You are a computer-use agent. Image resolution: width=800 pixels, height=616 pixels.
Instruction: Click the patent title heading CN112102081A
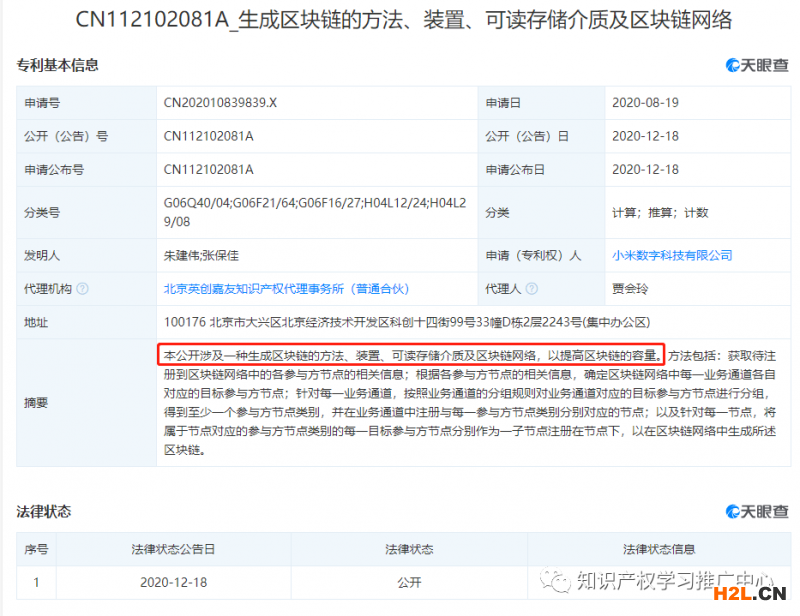pyautogui.click(x=404, y=19)
